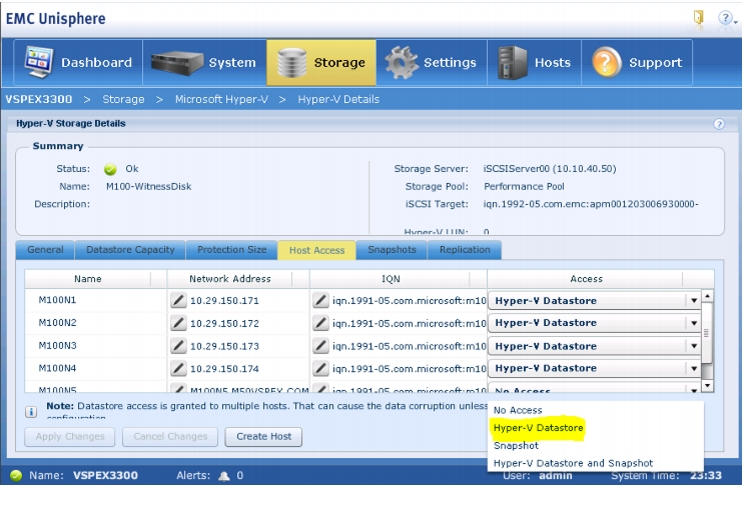Edit IQN pencil icon for M100N1 row

click(321, 300)
